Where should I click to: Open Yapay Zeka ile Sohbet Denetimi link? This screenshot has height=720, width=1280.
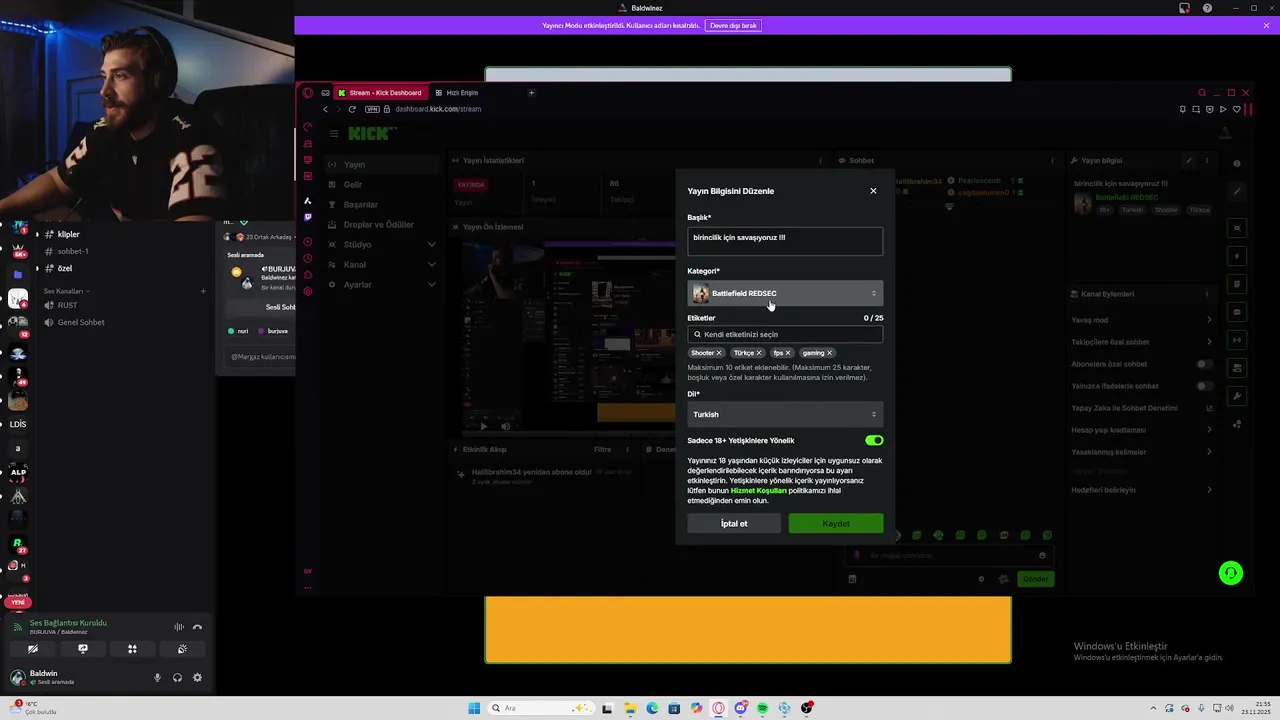point(1140,408)
